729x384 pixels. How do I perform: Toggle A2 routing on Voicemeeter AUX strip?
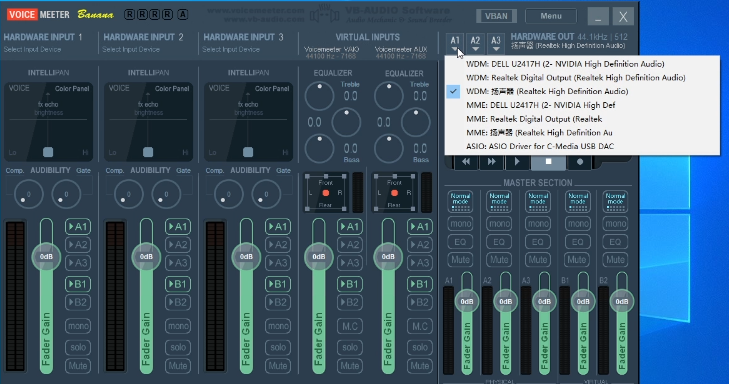[x=420, y=245]
